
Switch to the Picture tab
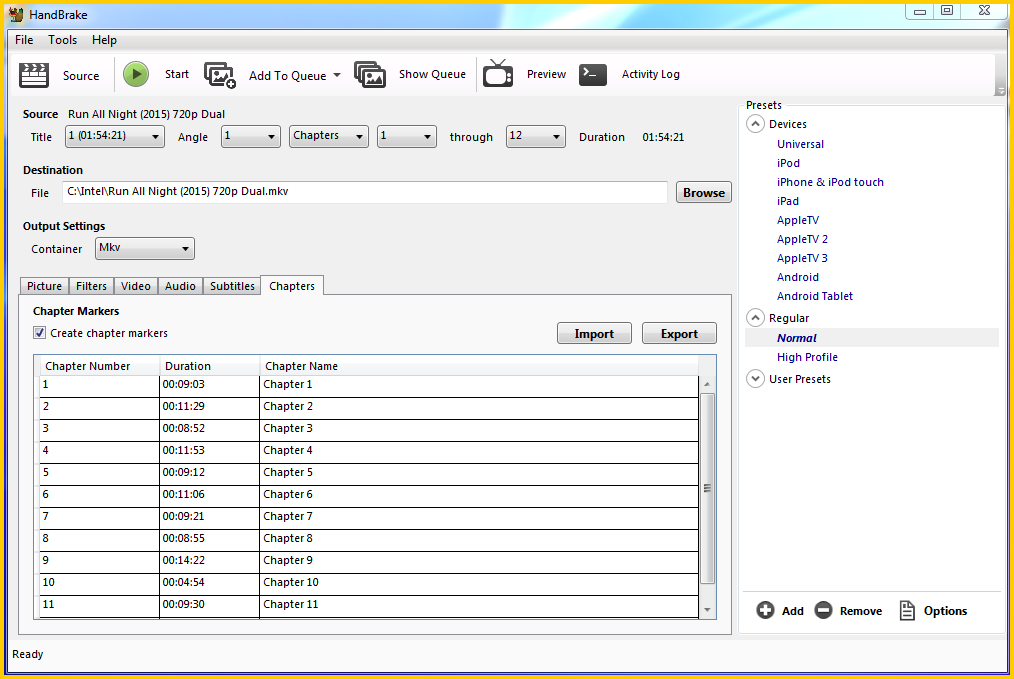pyautogui.click(x=44, y=286)
